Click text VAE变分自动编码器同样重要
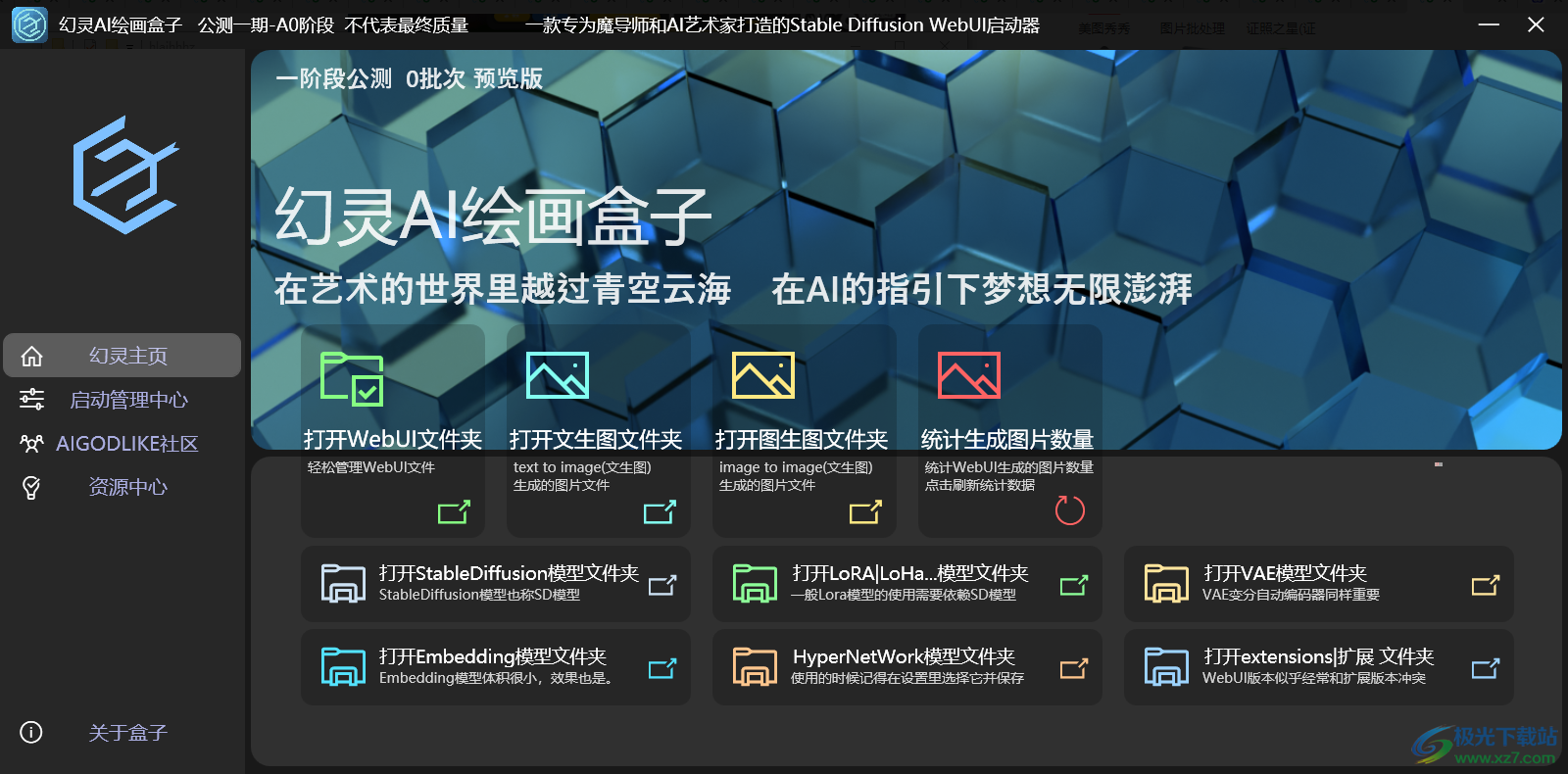Screen dimensions: 1568x774 coord(1291,595)
